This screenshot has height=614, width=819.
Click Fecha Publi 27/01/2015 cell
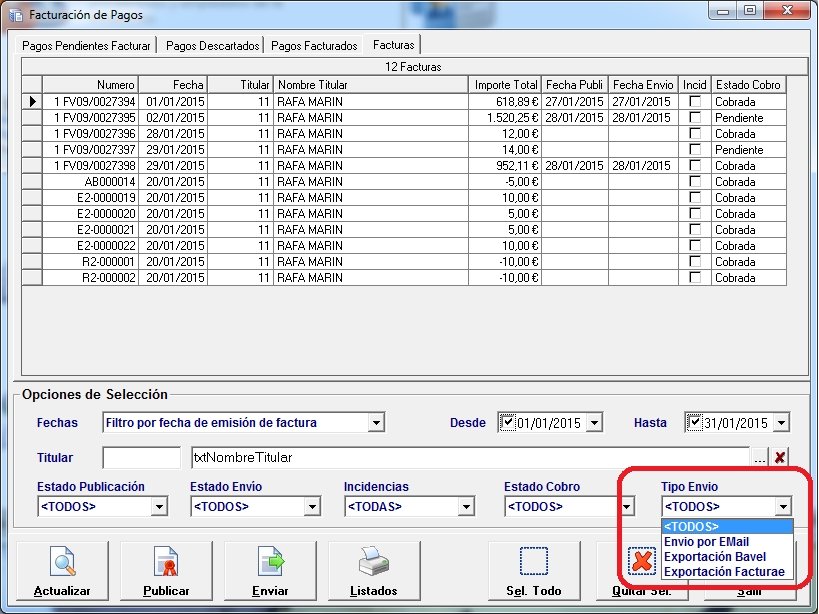point(575,101)
